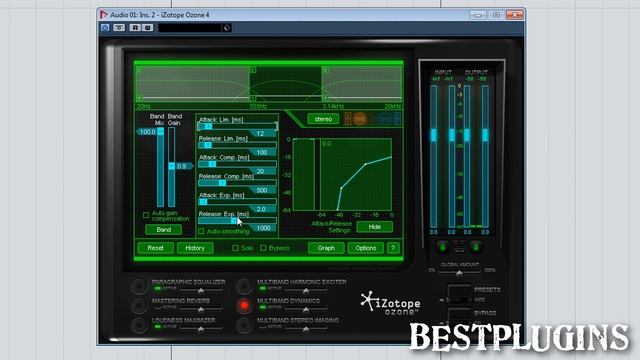This screenshot has width=640, height=360.
Task: Click the left input gain fader
Action: click(x=433, y=135)
